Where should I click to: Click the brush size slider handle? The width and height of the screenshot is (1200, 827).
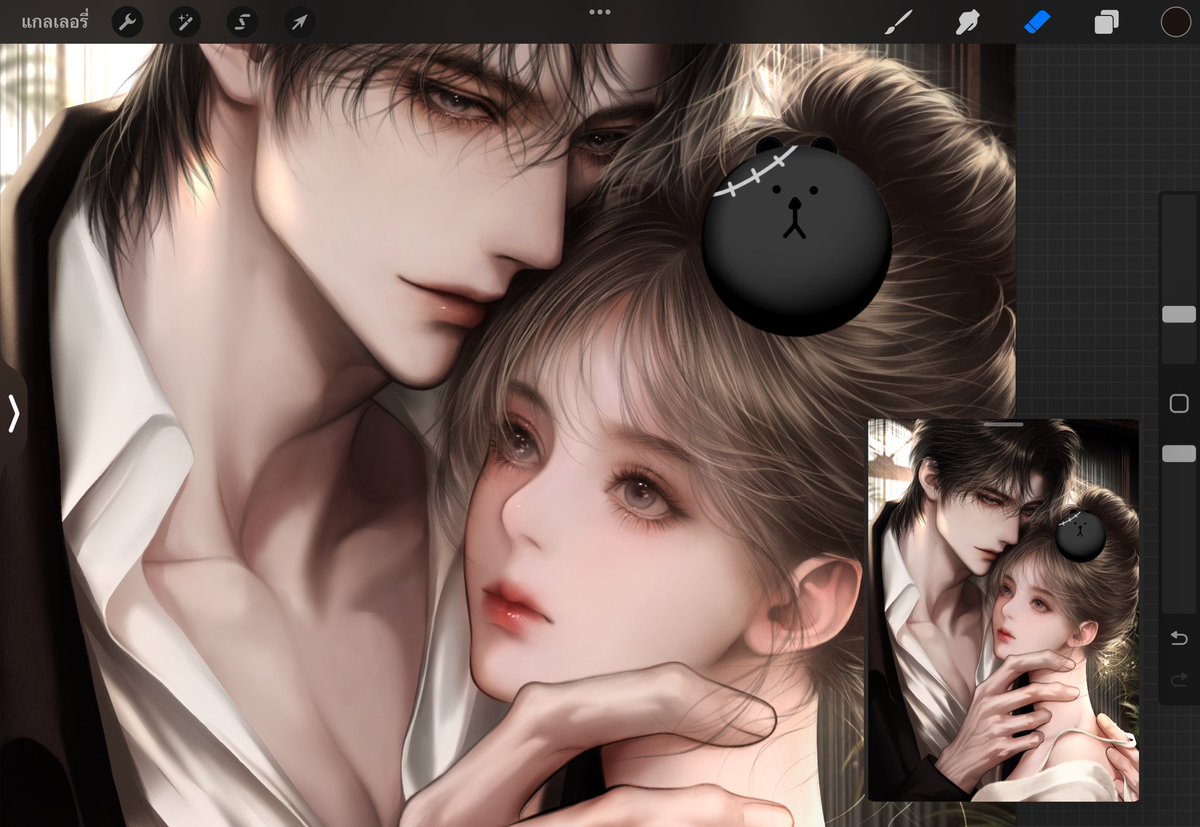tap(1179, 314)
